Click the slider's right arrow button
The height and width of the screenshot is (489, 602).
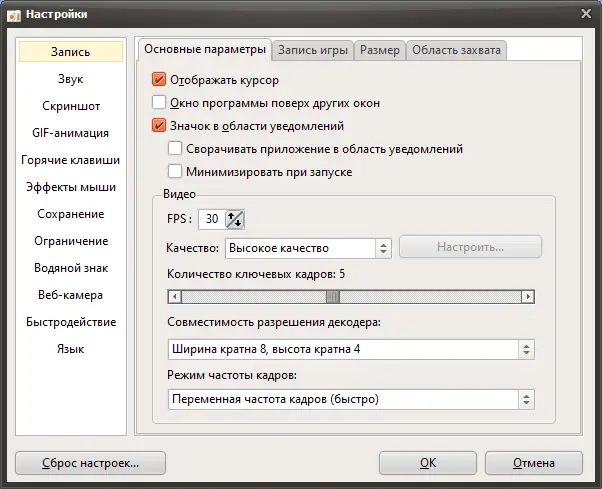[528, 296]
